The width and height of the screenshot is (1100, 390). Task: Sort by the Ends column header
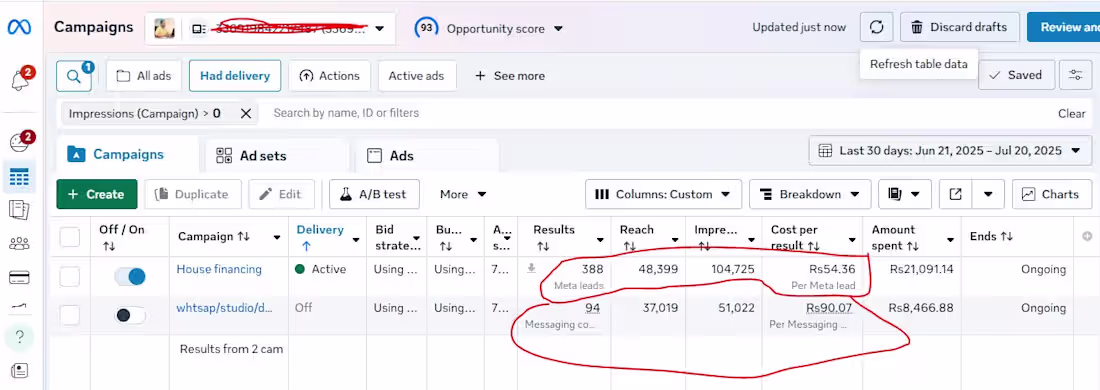991,237
